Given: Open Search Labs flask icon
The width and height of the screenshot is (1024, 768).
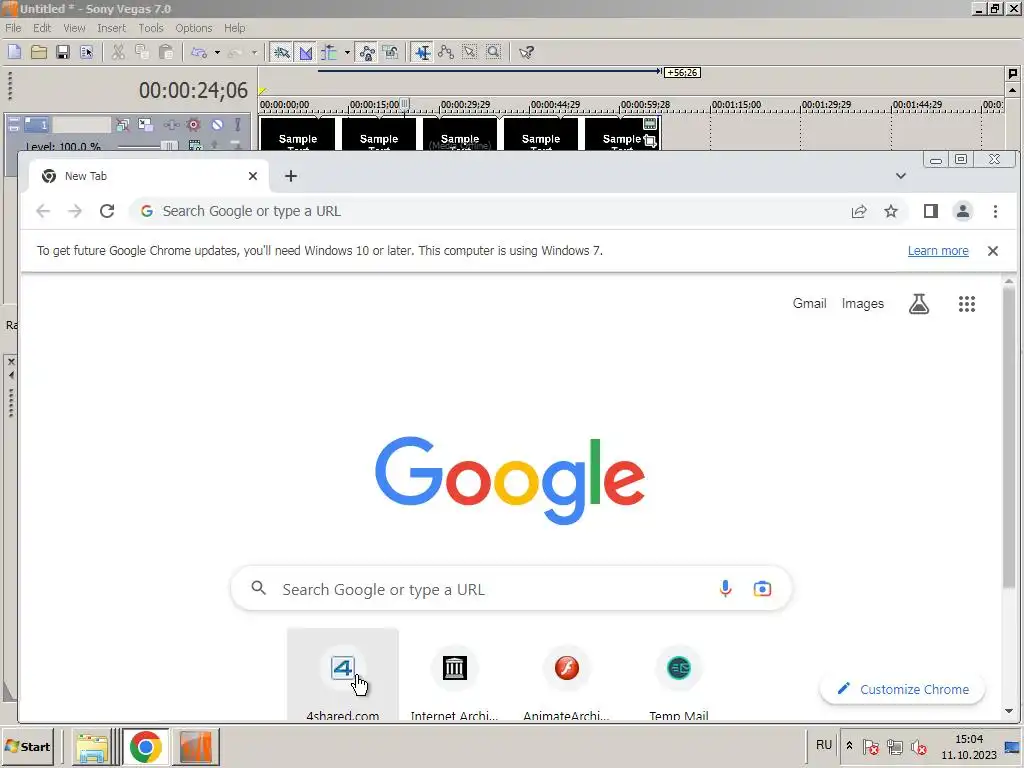Looking at the screenshot, I should click(919, 304).
